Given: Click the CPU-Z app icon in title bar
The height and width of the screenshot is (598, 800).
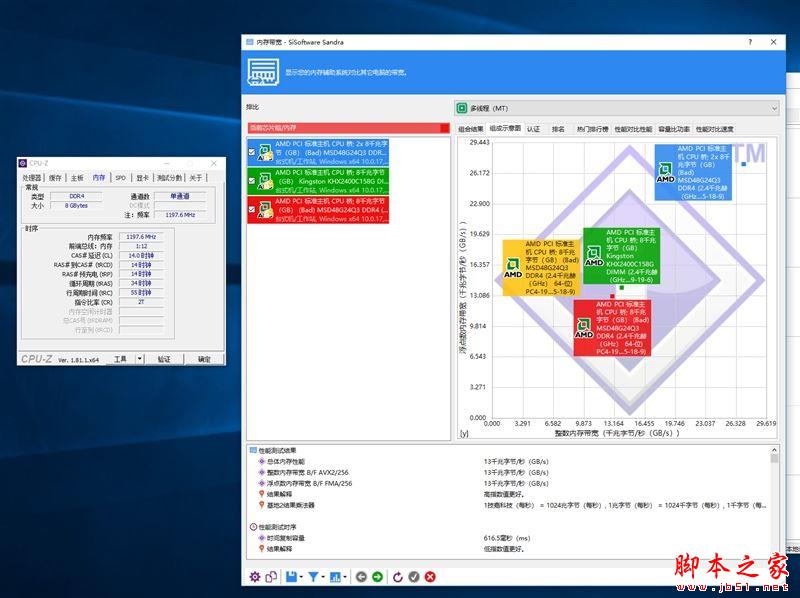Looking at the screenshot, I should (22, 163).
